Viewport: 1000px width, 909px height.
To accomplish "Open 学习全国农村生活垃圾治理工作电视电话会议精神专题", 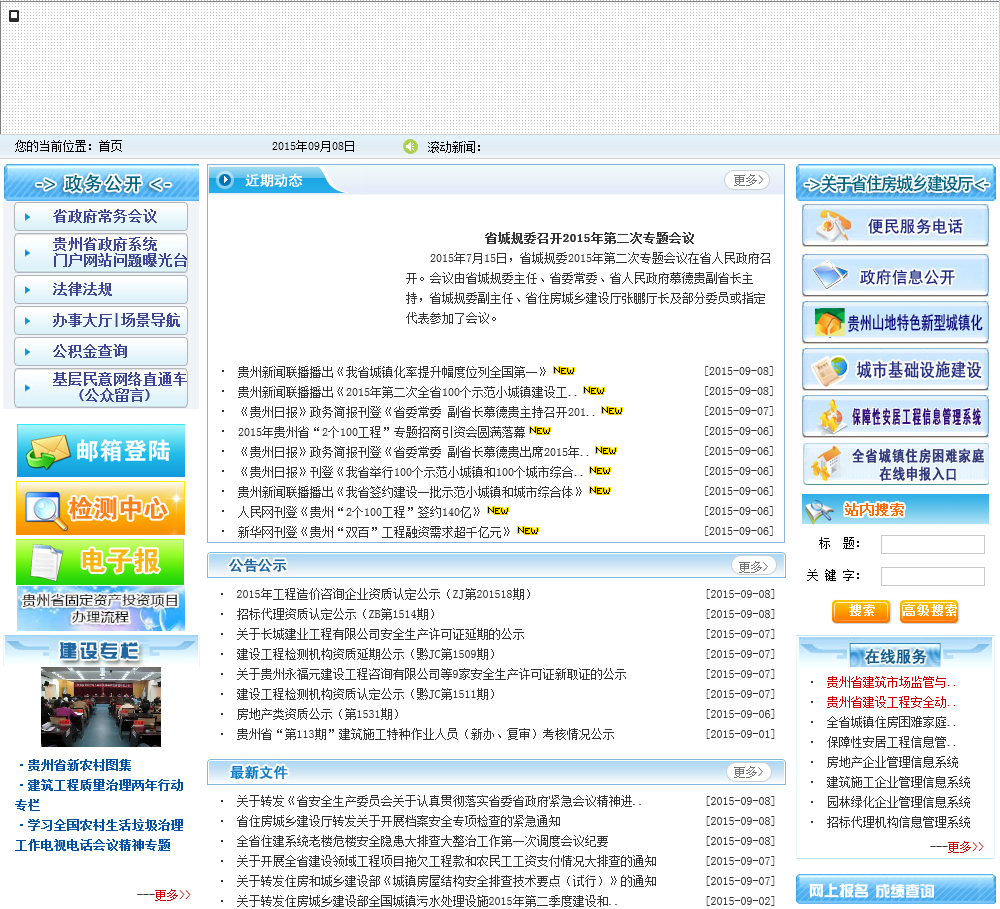I will tap(99, 836).
